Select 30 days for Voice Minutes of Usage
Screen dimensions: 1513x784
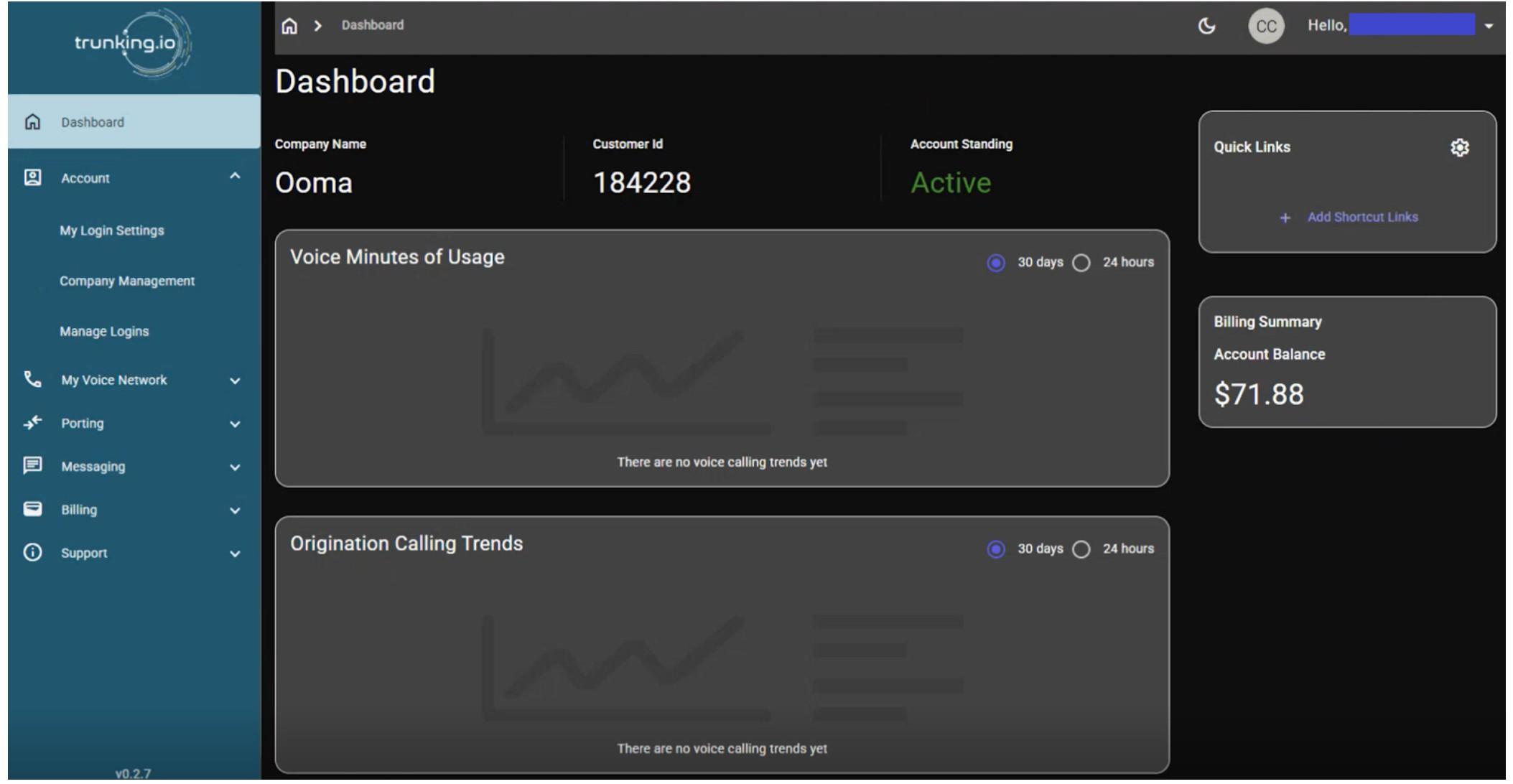pyautogui.click(x=995, y=263)
